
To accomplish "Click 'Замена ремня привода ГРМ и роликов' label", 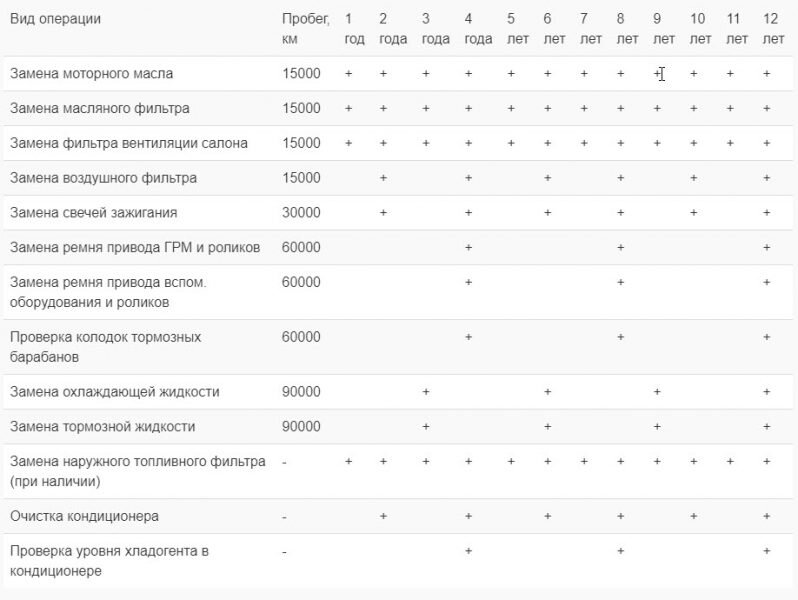I will [135, 247].
